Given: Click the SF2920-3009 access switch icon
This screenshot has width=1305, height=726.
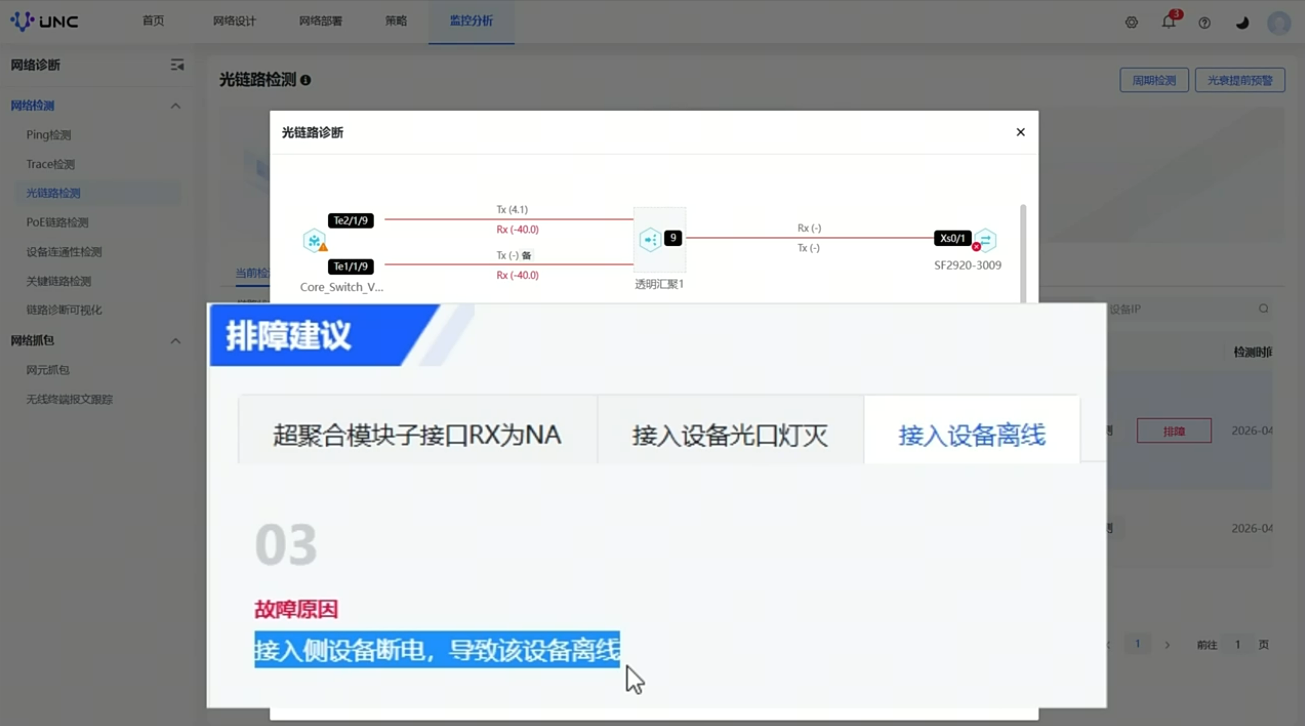Looking at the screenshot, I should [x=985, y=239].
